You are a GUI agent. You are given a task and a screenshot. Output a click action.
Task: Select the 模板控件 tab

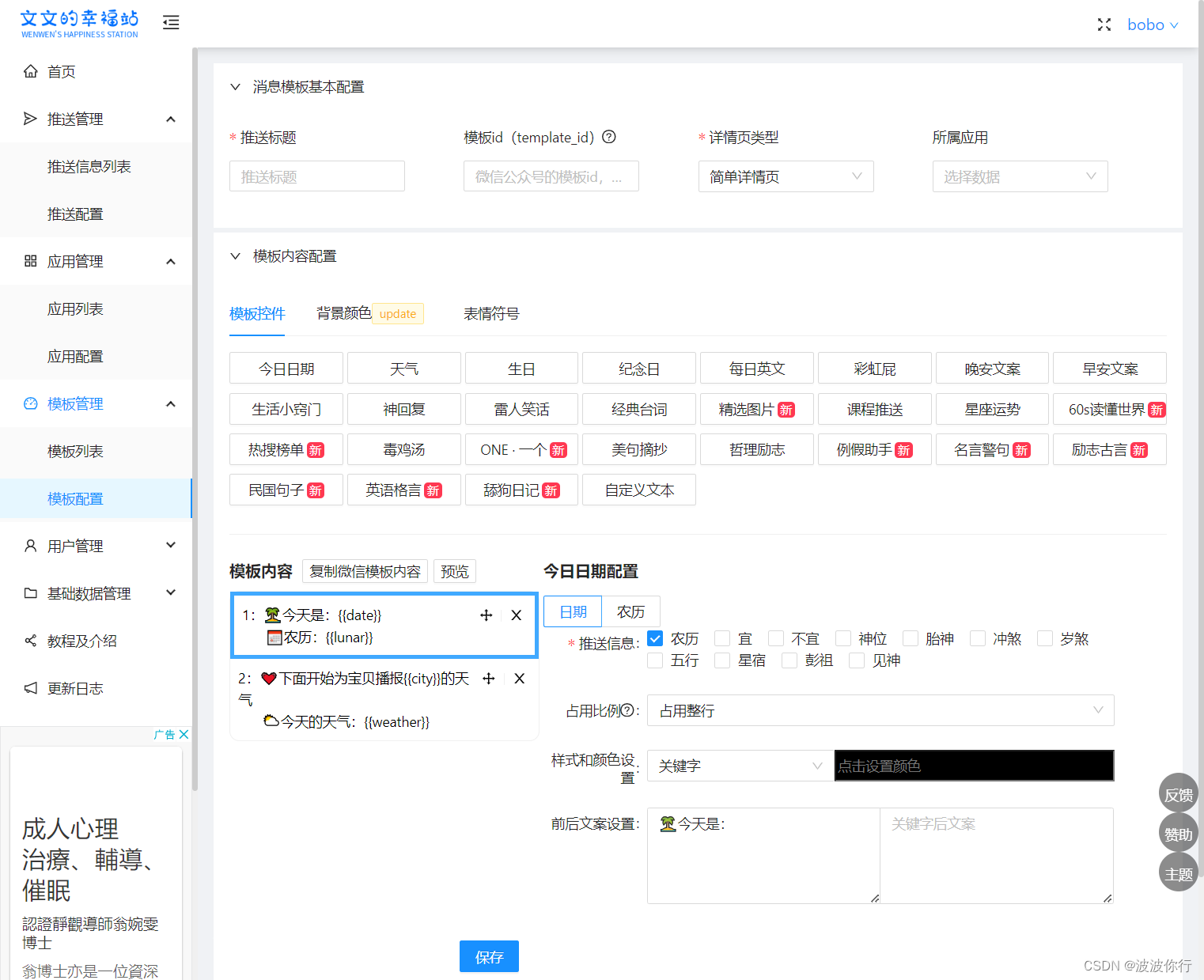tap(257, 314)
